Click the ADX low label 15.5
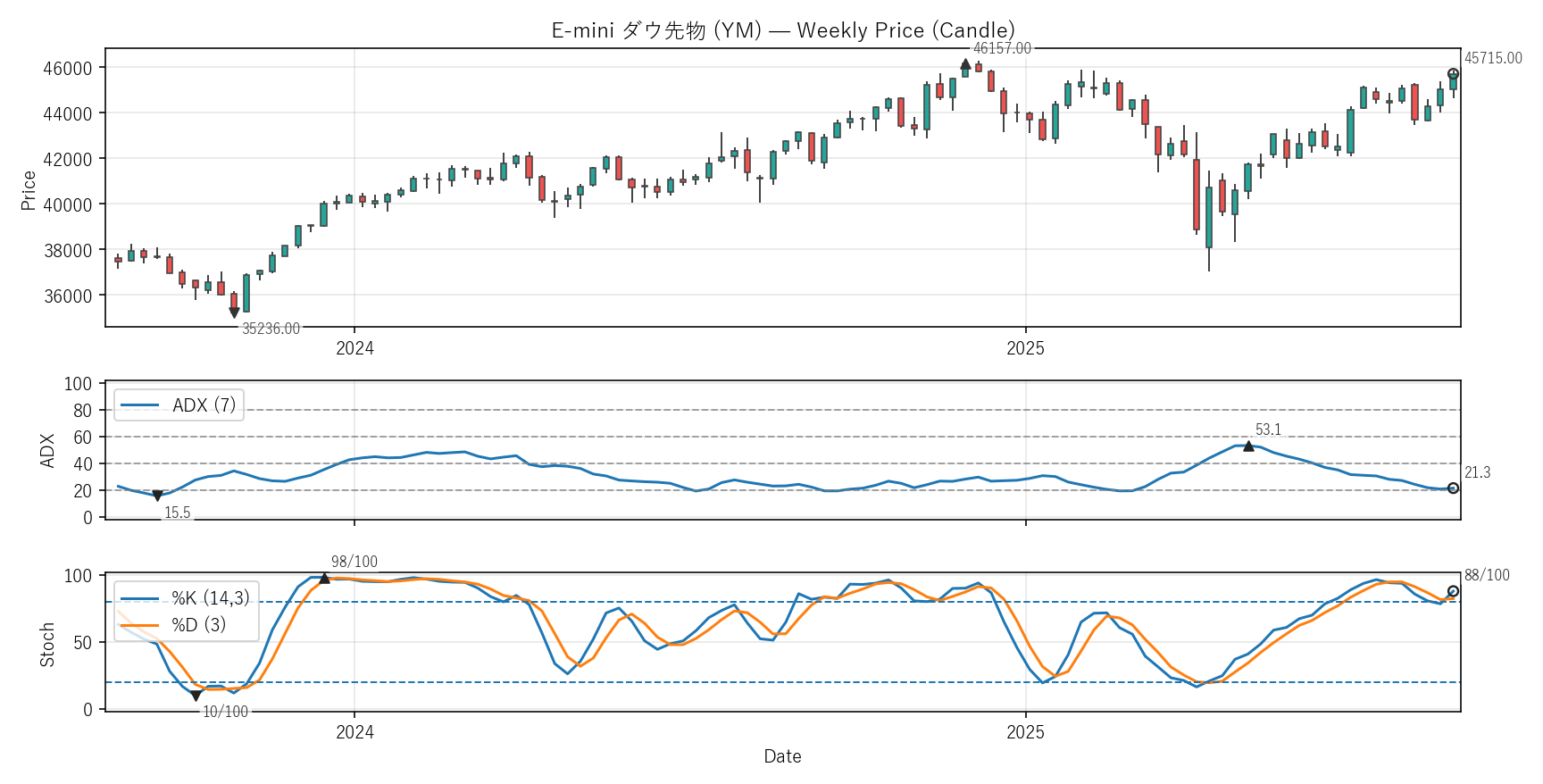1543x784 pixels. tap(178, 513)
